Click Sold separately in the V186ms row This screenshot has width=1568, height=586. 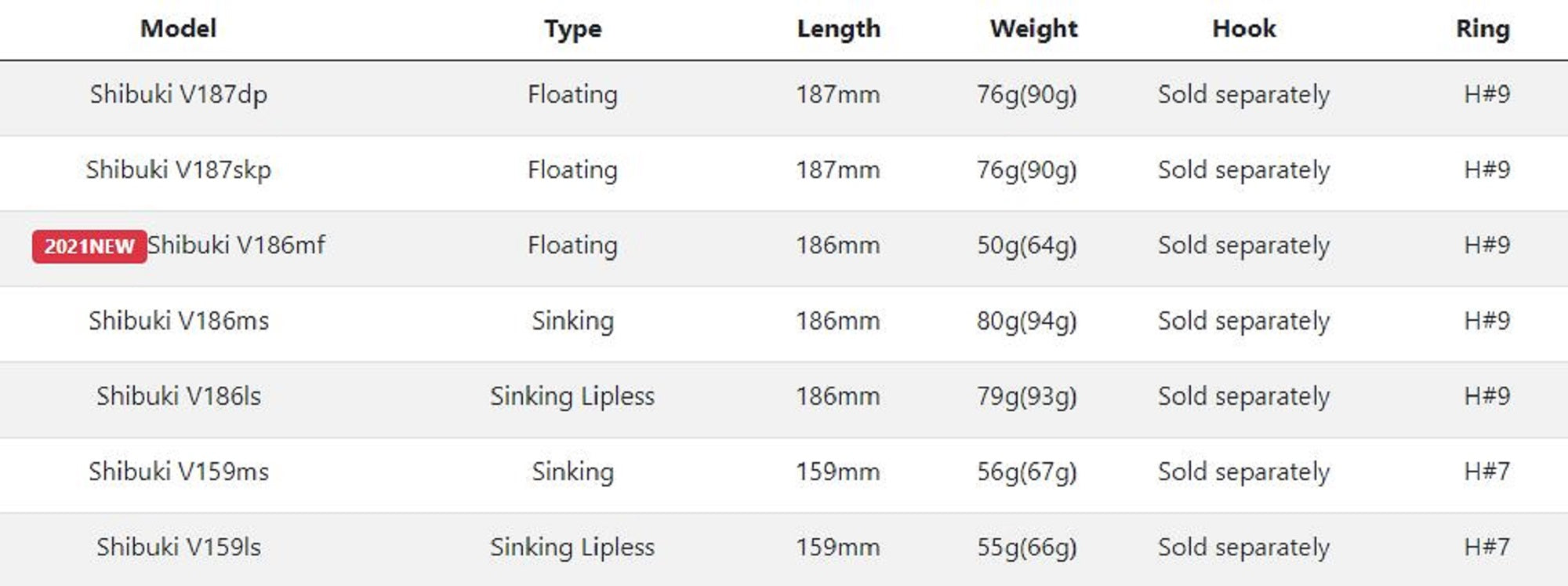pos(1243,321)
